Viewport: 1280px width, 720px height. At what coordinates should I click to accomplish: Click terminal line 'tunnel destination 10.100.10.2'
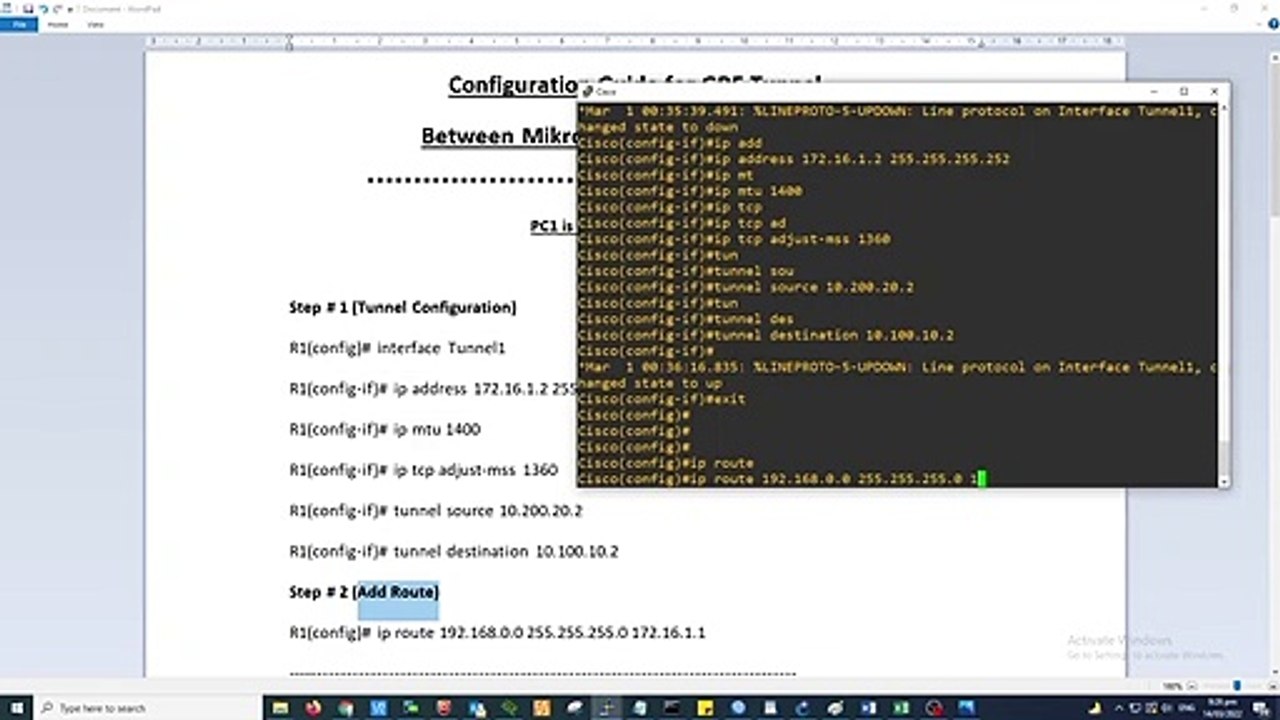point(766,335)
